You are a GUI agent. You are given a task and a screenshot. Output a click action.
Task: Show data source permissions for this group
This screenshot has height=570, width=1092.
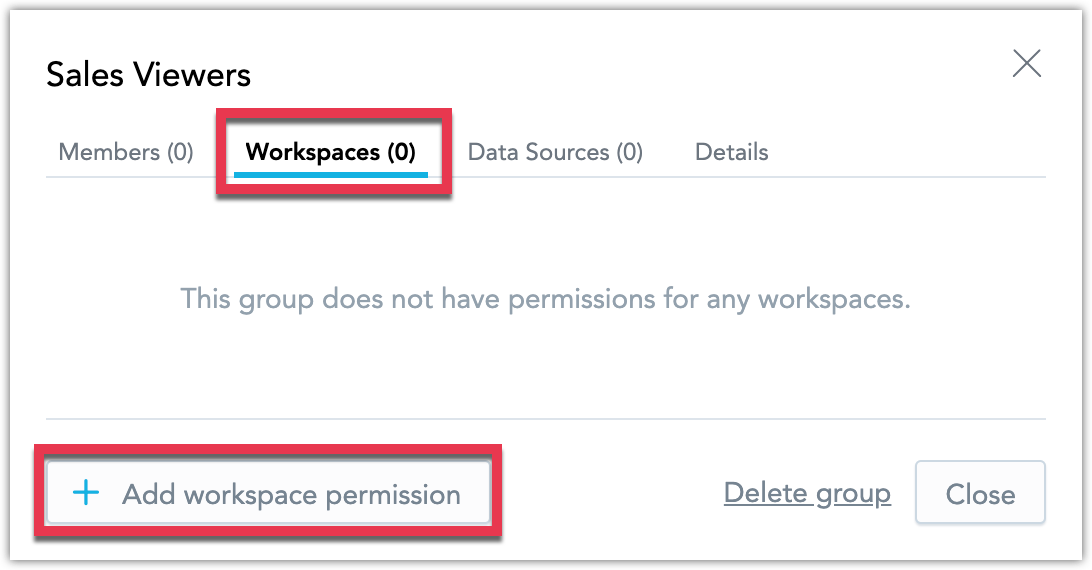(x=555, y=152)
